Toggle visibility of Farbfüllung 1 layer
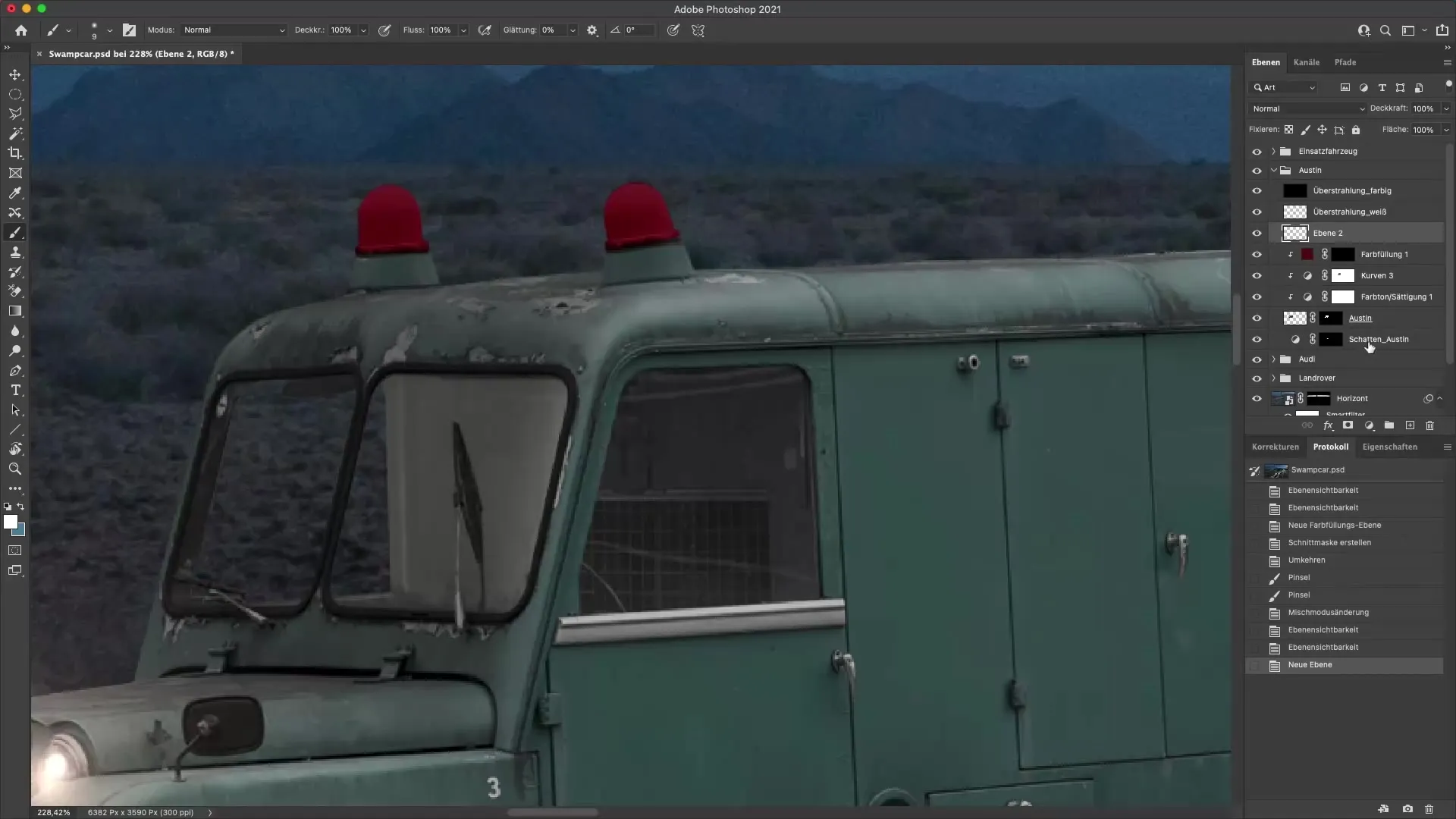1456x819 pixels. tap(1257, 255)
